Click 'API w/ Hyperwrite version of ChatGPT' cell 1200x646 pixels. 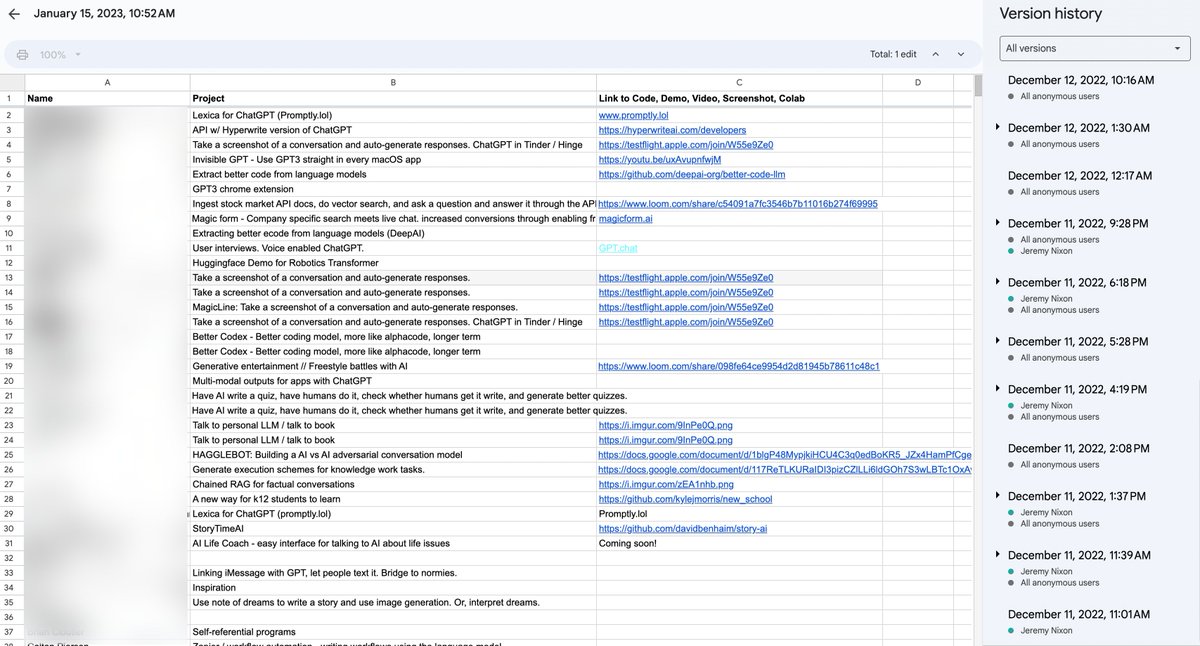coord(393,130)
